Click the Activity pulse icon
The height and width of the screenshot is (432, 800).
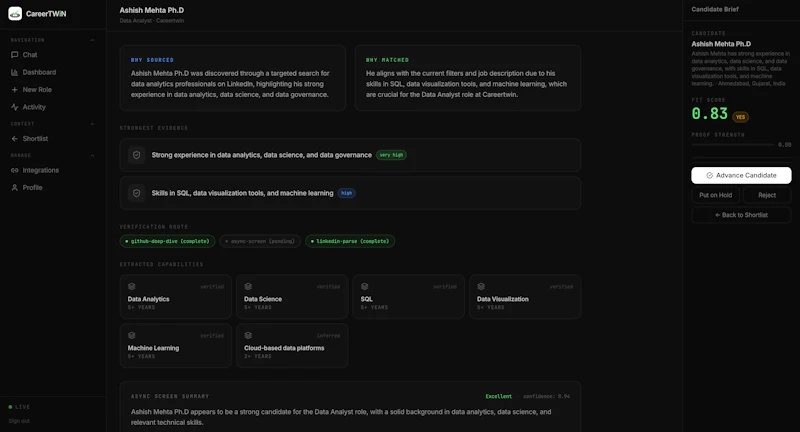point(14,107)
